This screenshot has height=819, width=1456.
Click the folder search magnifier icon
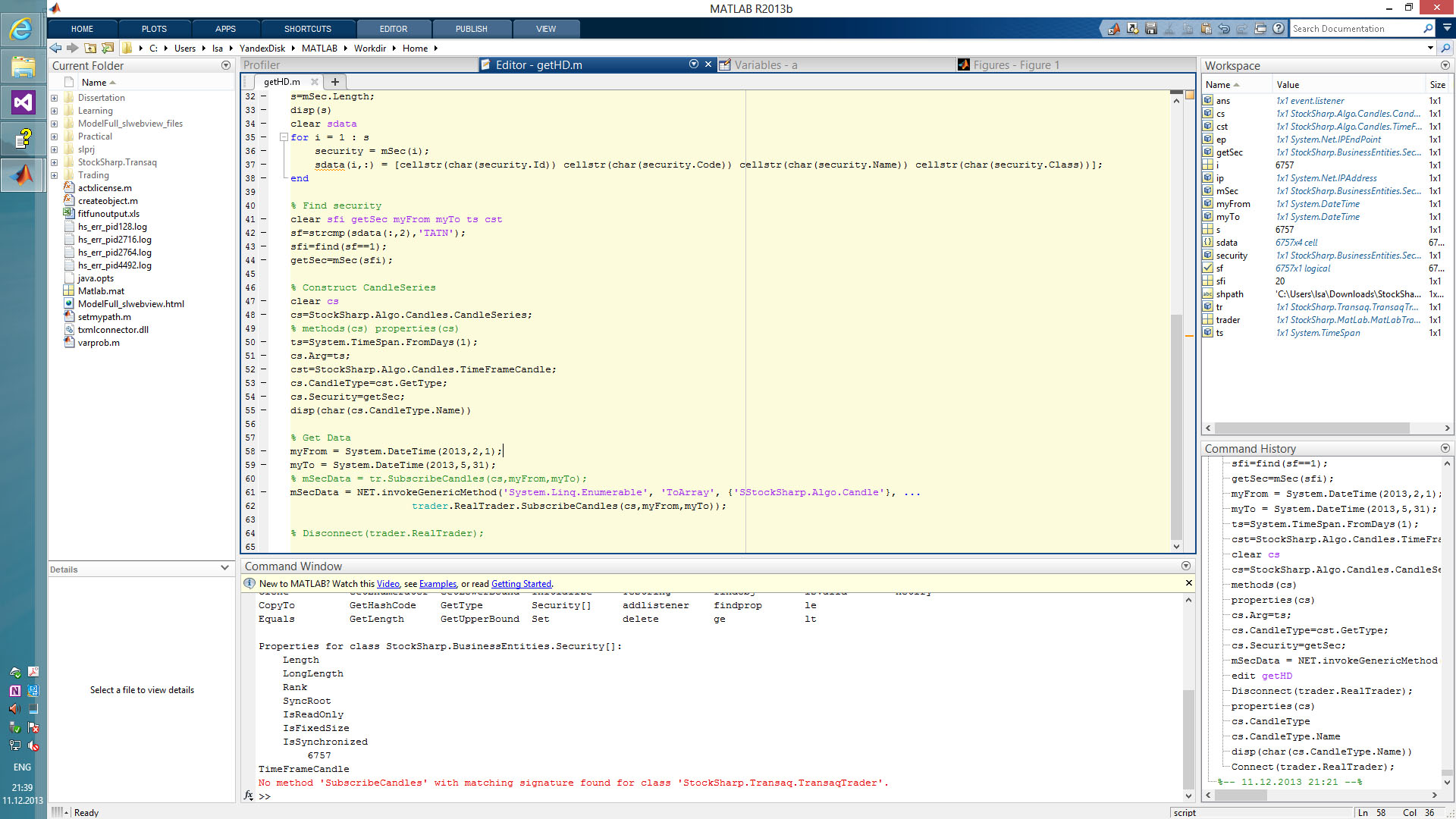1445,48
